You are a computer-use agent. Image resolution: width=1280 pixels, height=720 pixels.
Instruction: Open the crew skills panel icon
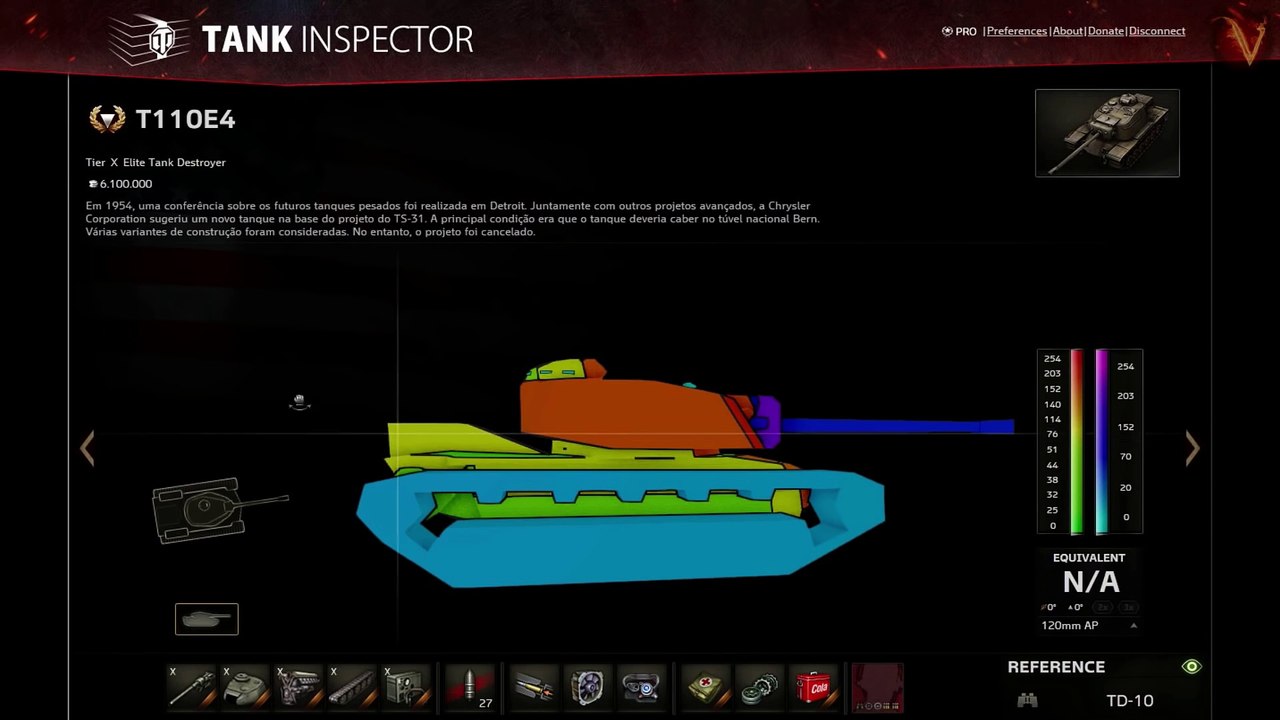(877, 687)
